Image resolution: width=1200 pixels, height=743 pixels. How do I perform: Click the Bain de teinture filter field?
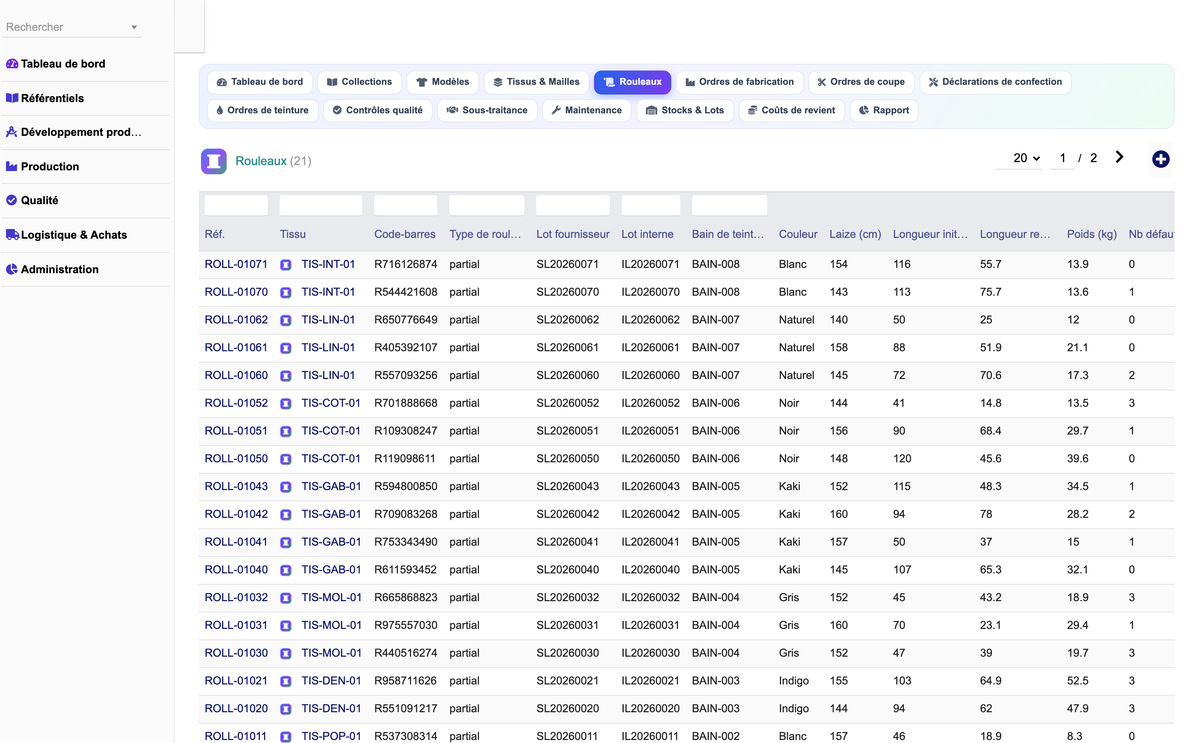coord(729,205)
